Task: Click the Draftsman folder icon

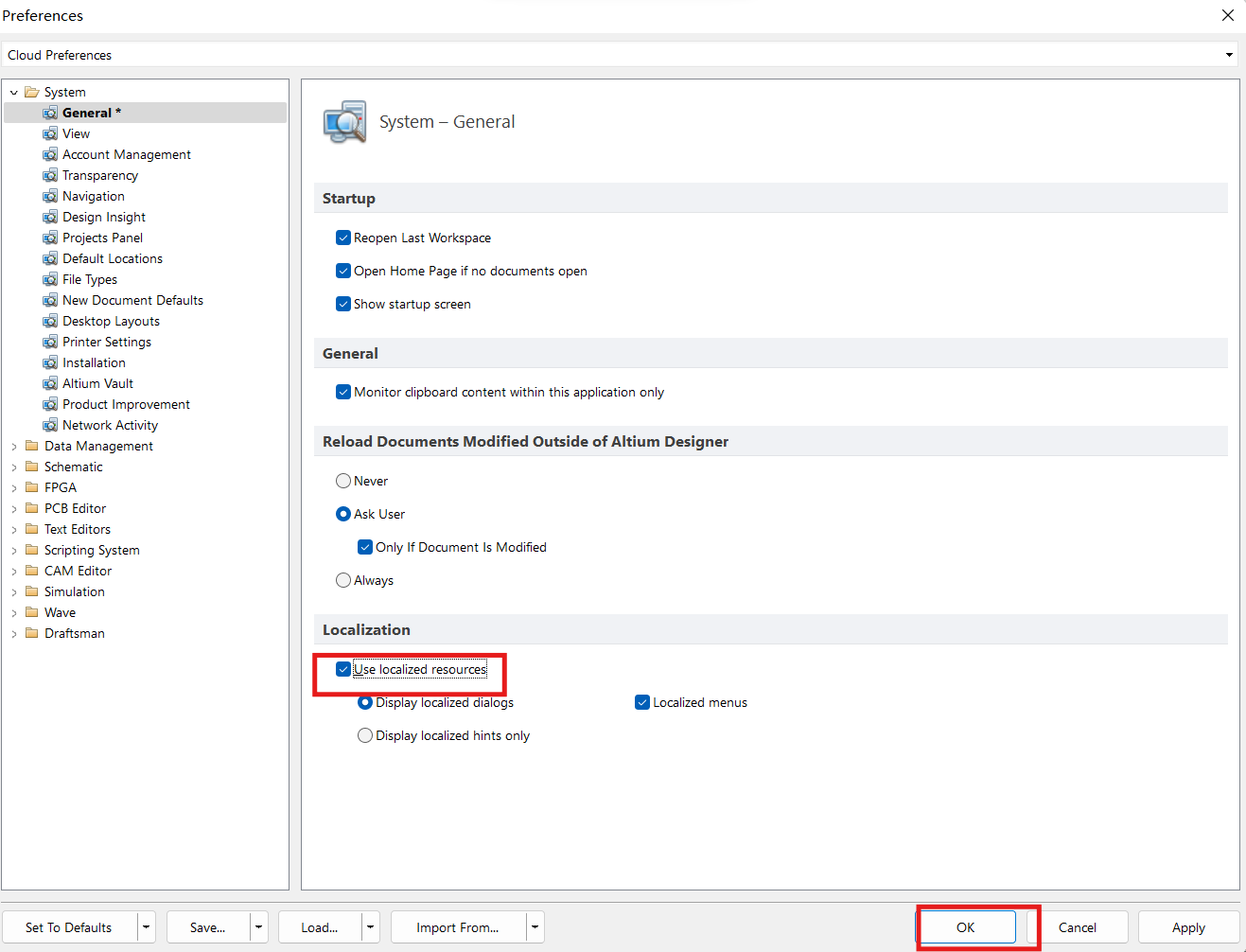Action: click(x=32, y=633)
